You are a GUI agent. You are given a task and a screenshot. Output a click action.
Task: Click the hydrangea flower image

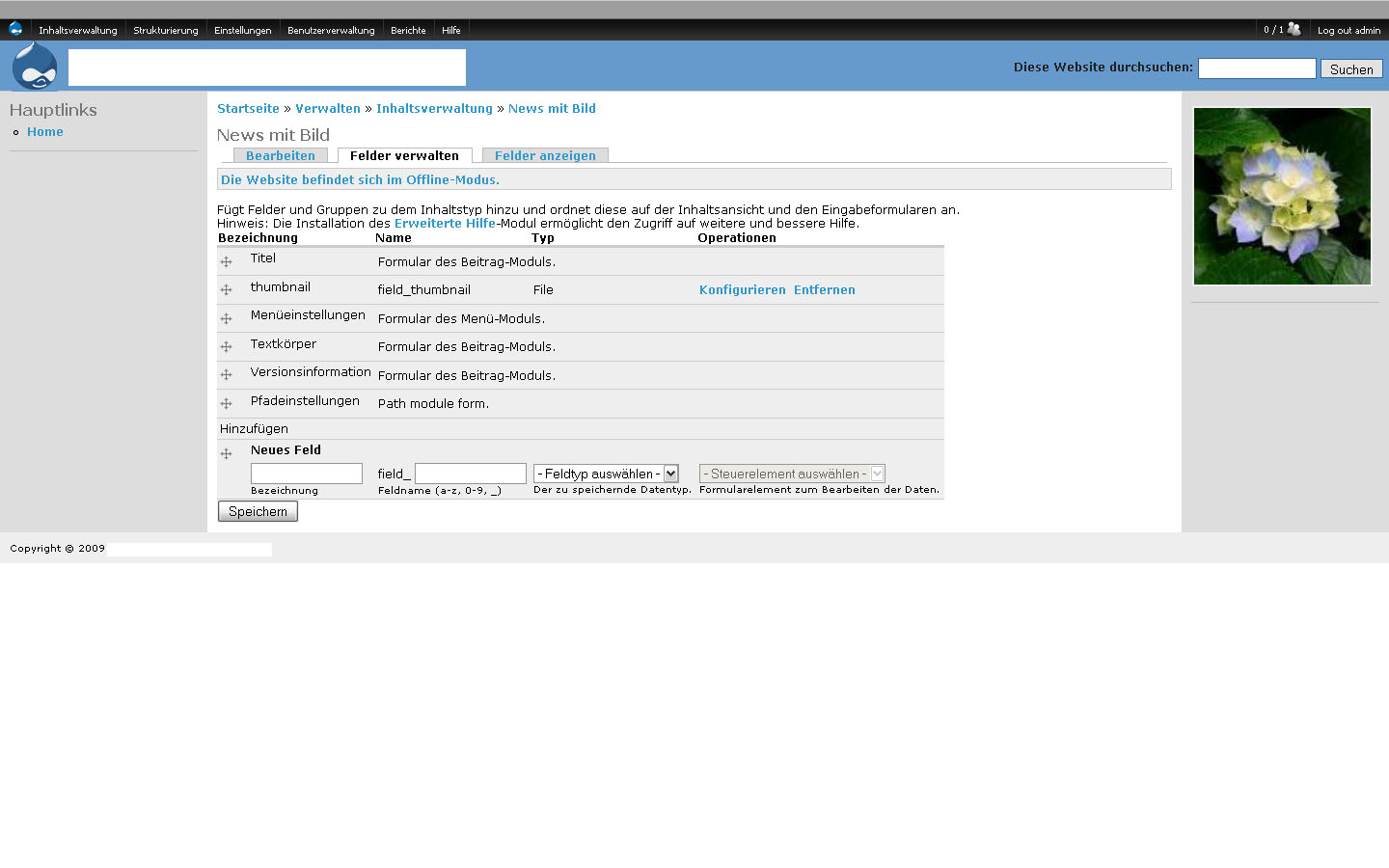click(x=1282, y=196)
